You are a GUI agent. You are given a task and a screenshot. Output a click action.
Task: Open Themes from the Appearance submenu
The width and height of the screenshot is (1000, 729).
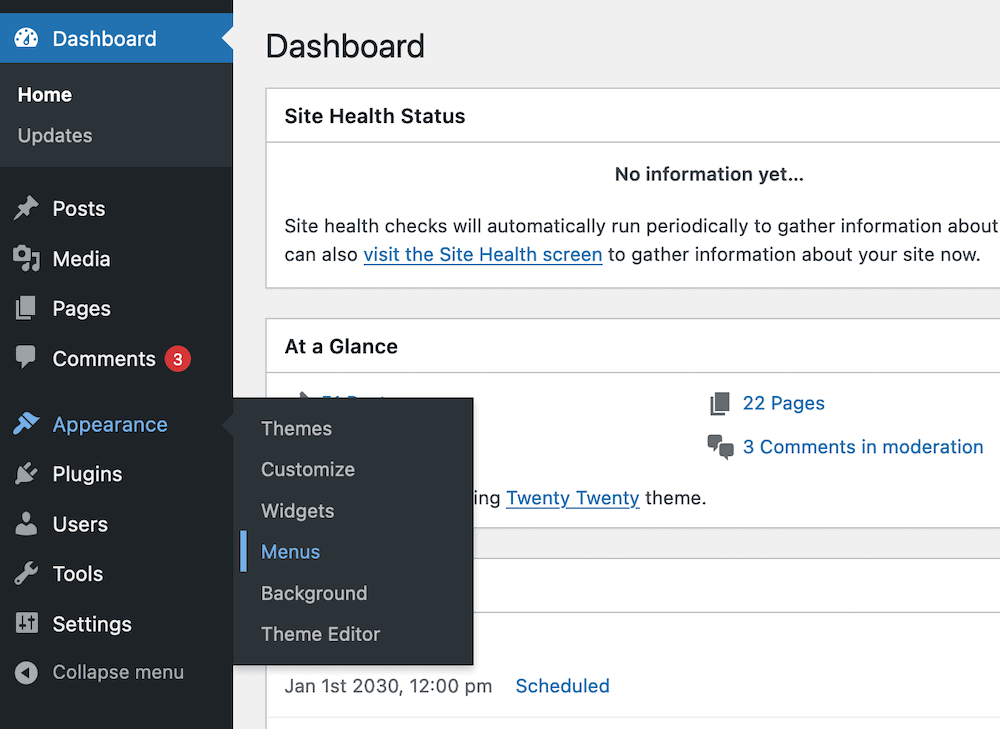[296, 428]
